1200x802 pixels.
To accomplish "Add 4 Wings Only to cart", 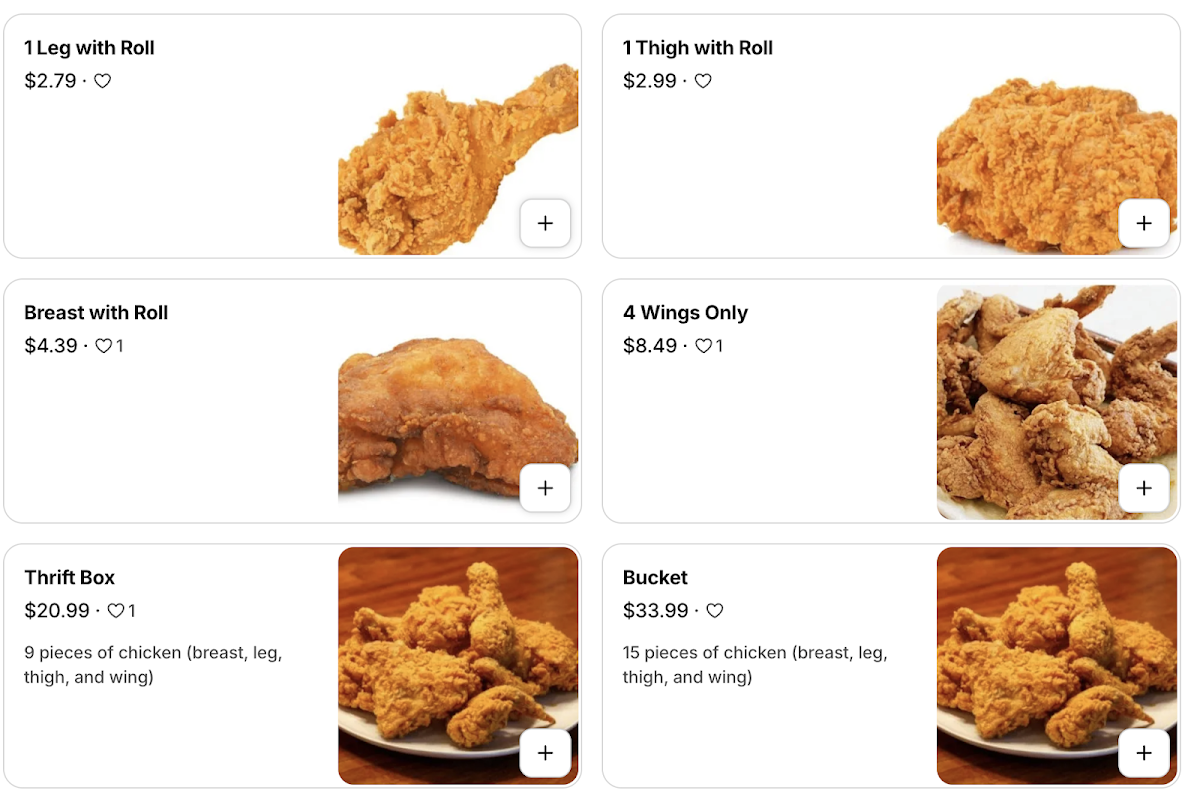I will tap(1144, 488).
